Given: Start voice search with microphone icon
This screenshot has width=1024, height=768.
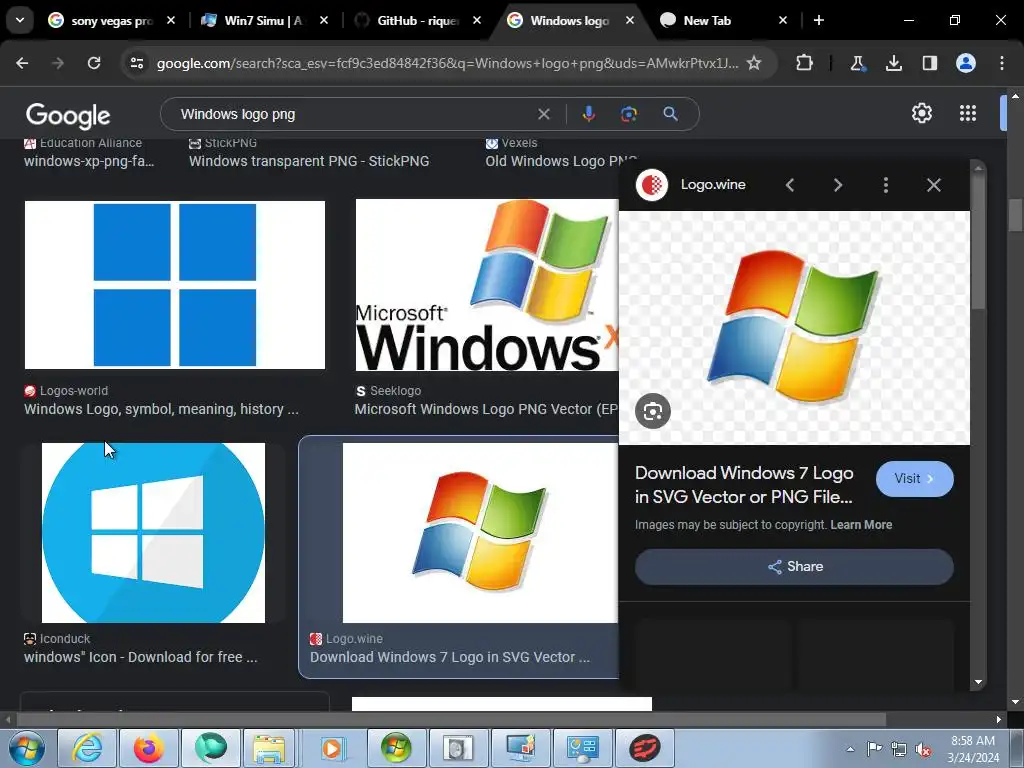Looking at the screenshot, I should click(588, 114).
